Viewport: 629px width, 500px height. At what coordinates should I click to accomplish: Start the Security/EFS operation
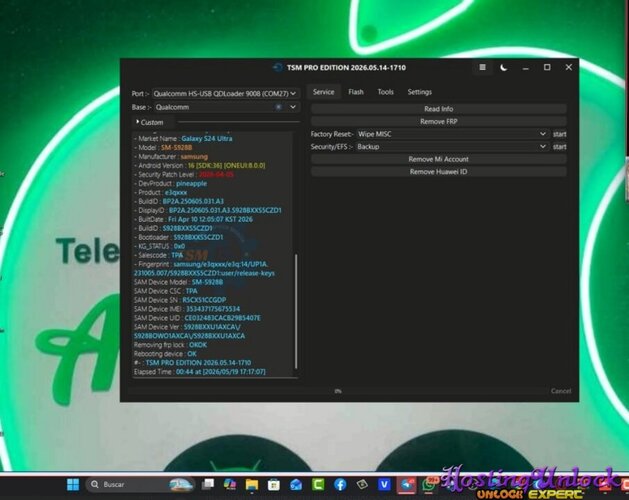coord(559,146)
